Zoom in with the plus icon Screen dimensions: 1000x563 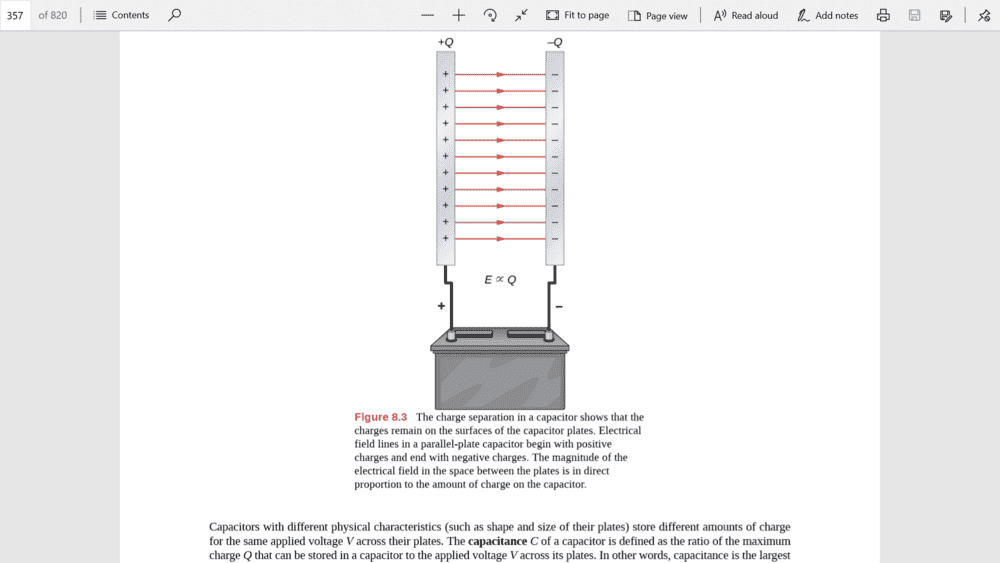pyautogui.click(x=459, y=15)
